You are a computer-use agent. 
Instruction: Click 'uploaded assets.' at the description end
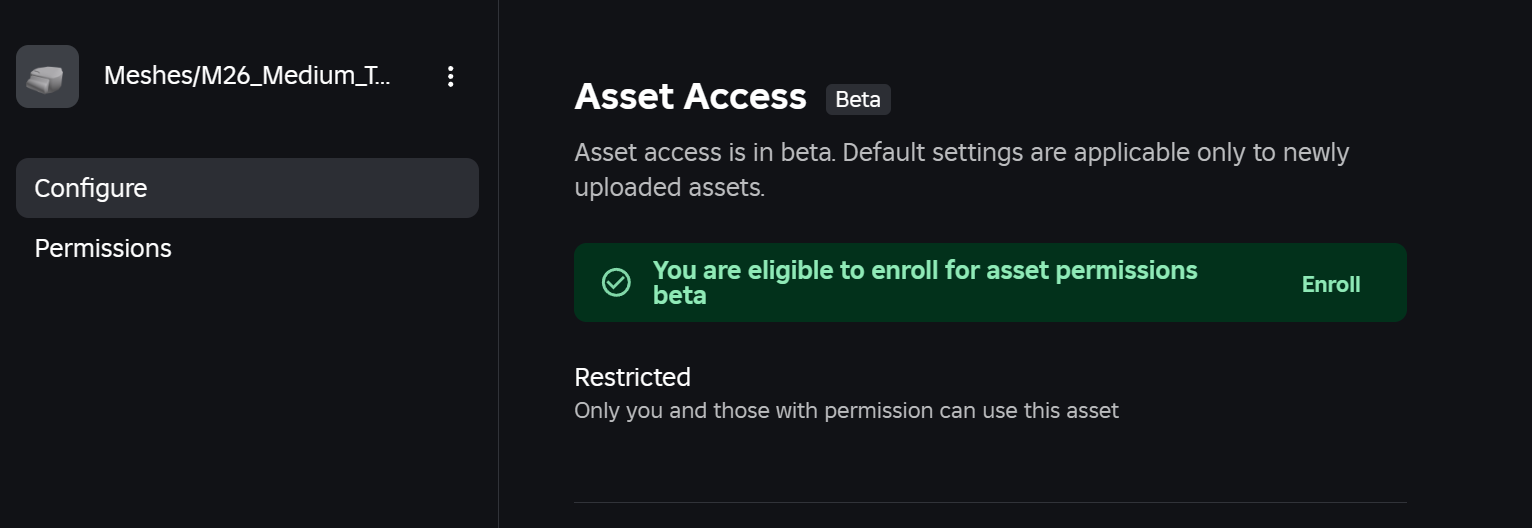[669, 187]
